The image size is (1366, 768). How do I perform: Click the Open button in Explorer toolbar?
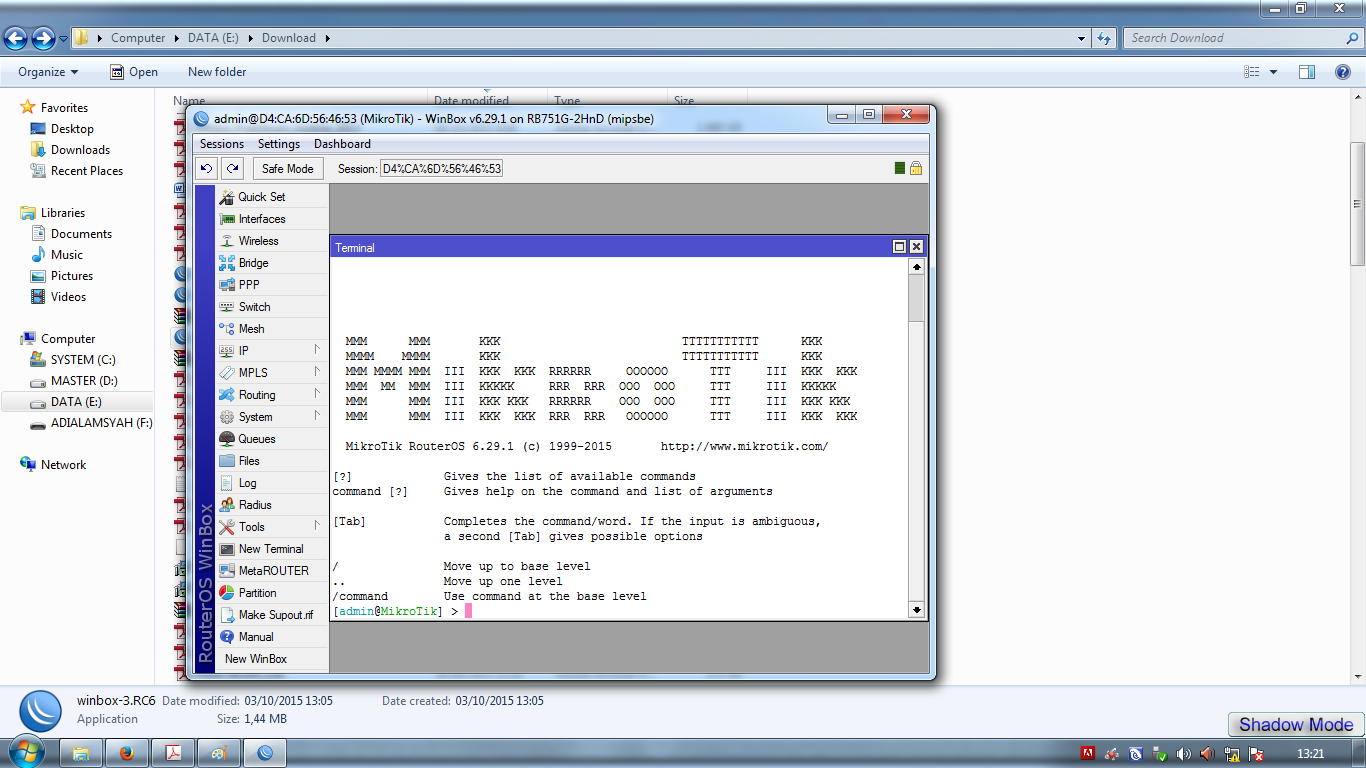[134, 72]
